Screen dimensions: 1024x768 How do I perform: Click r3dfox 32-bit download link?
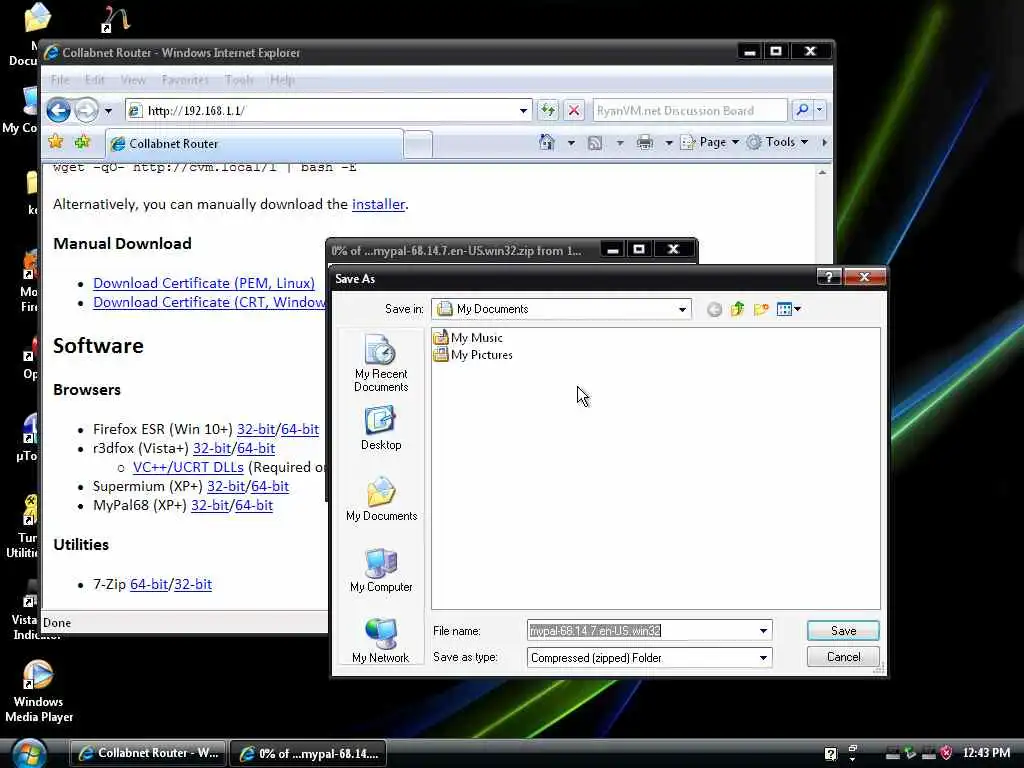tap(212, 448)
